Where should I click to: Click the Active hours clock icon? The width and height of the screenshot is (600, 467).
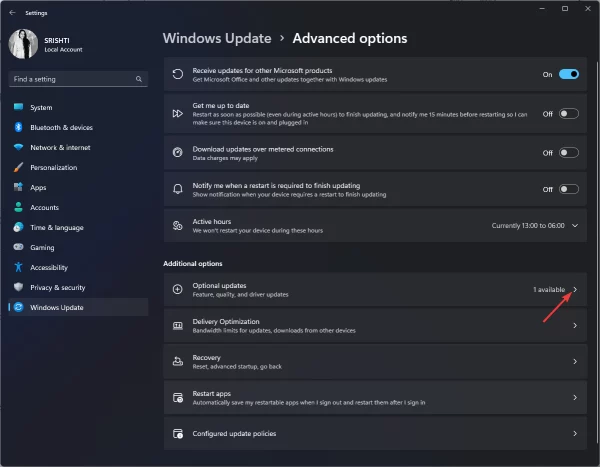178,225
